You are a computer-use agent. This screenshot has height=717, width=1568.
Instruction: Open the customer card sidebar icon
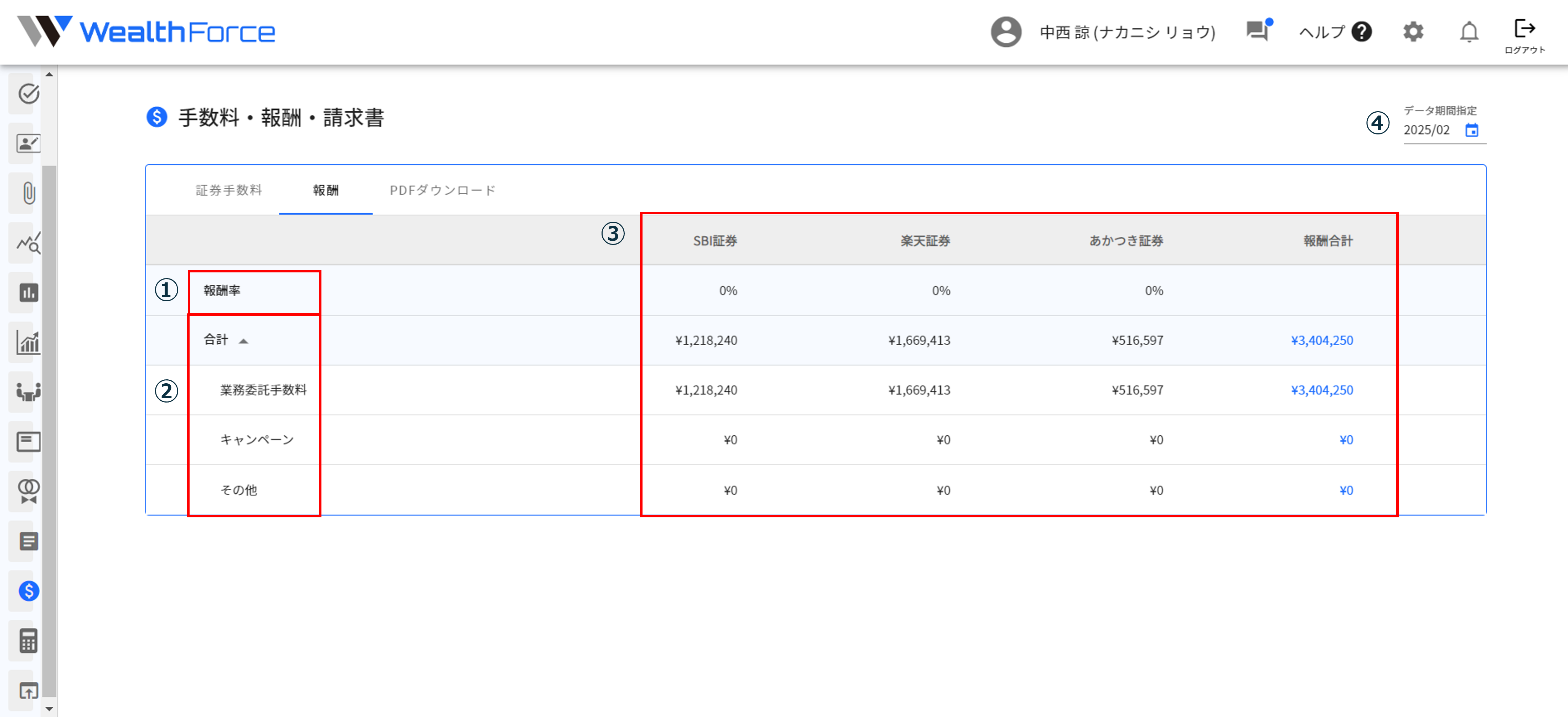pyautogui.click(x=29, y=143)
